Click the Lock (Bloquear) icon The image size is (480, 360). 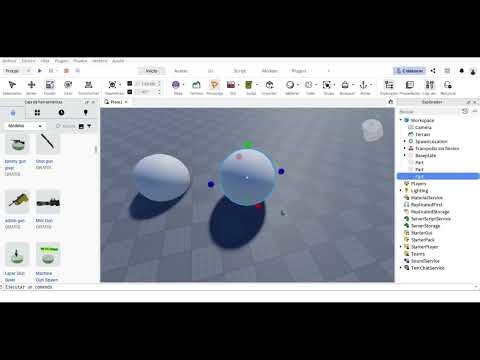click(345, 85)
